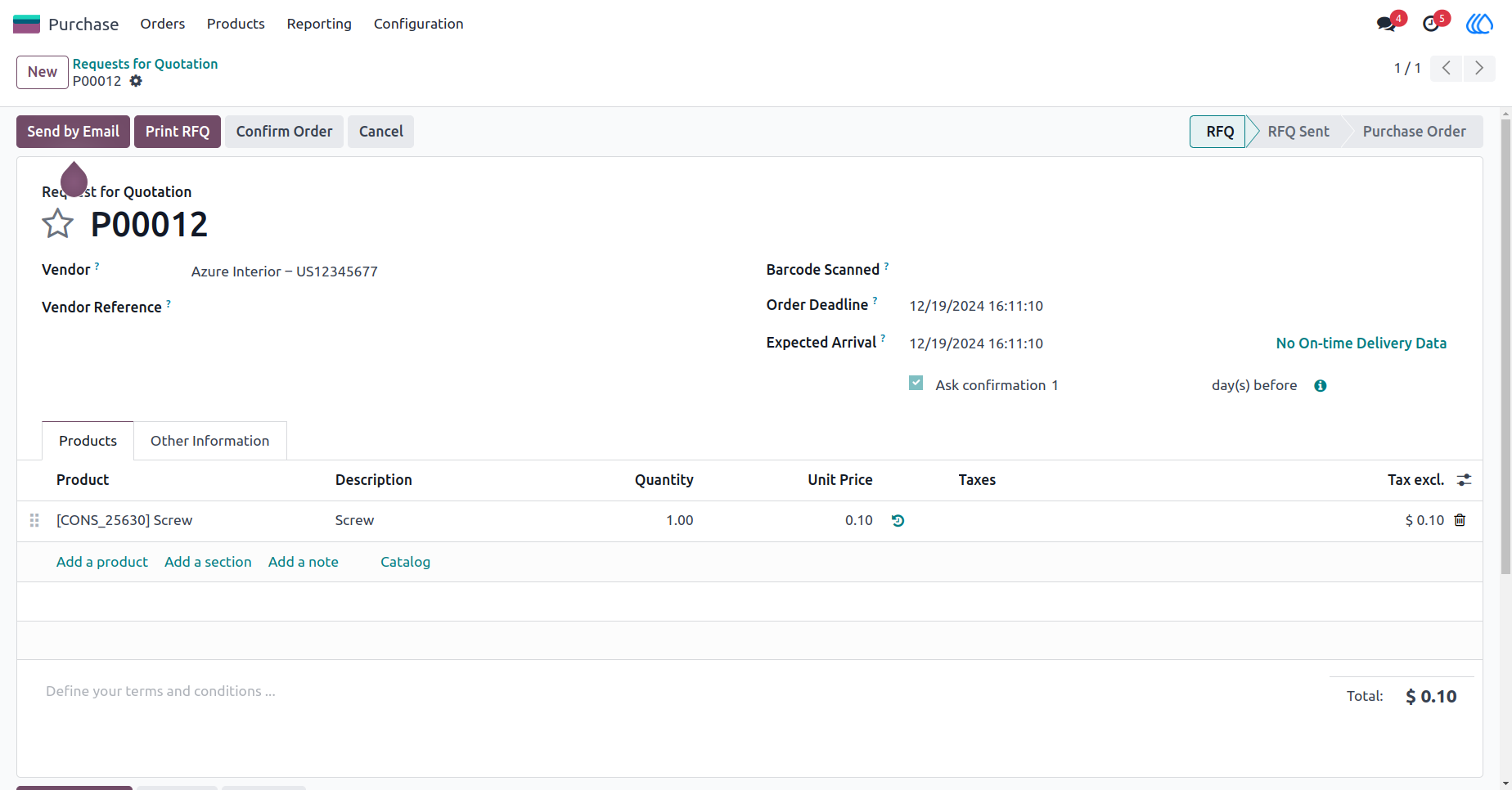Viewport: 1512px width, 790px height.
Task: Go to the next record arrow
Action: tap(1479, 68)
